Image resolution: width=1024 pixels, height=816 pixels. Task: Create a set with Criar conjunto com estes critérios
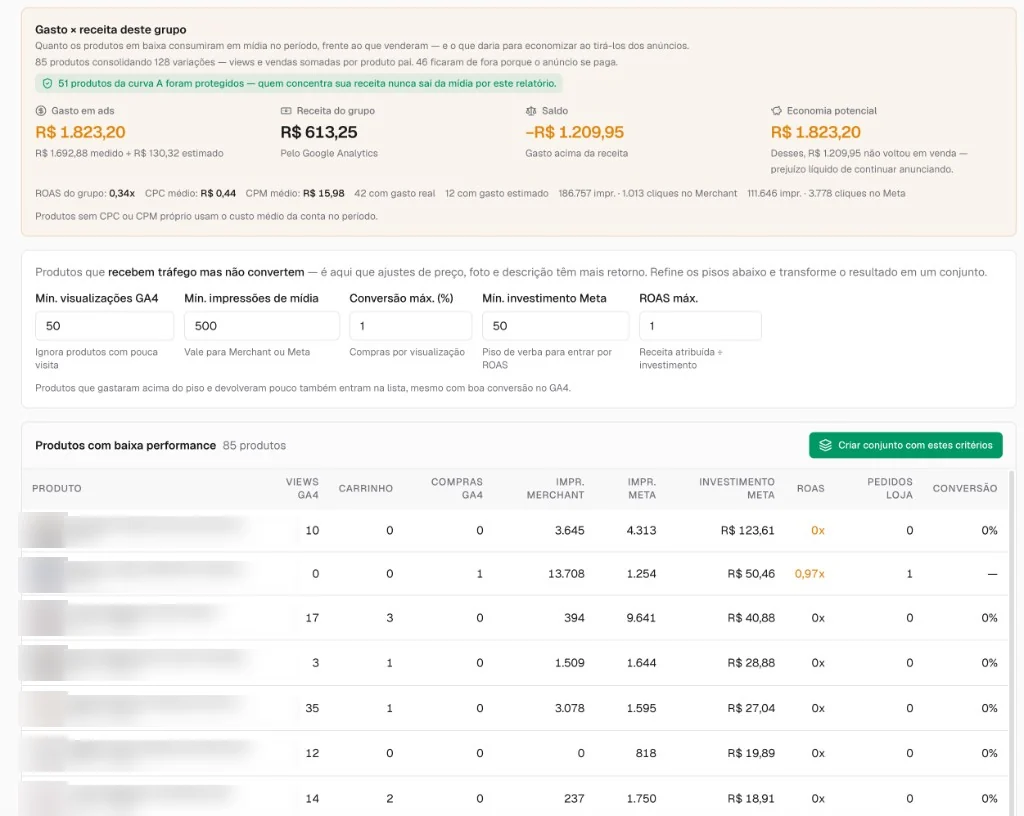(x=905, y=445)
